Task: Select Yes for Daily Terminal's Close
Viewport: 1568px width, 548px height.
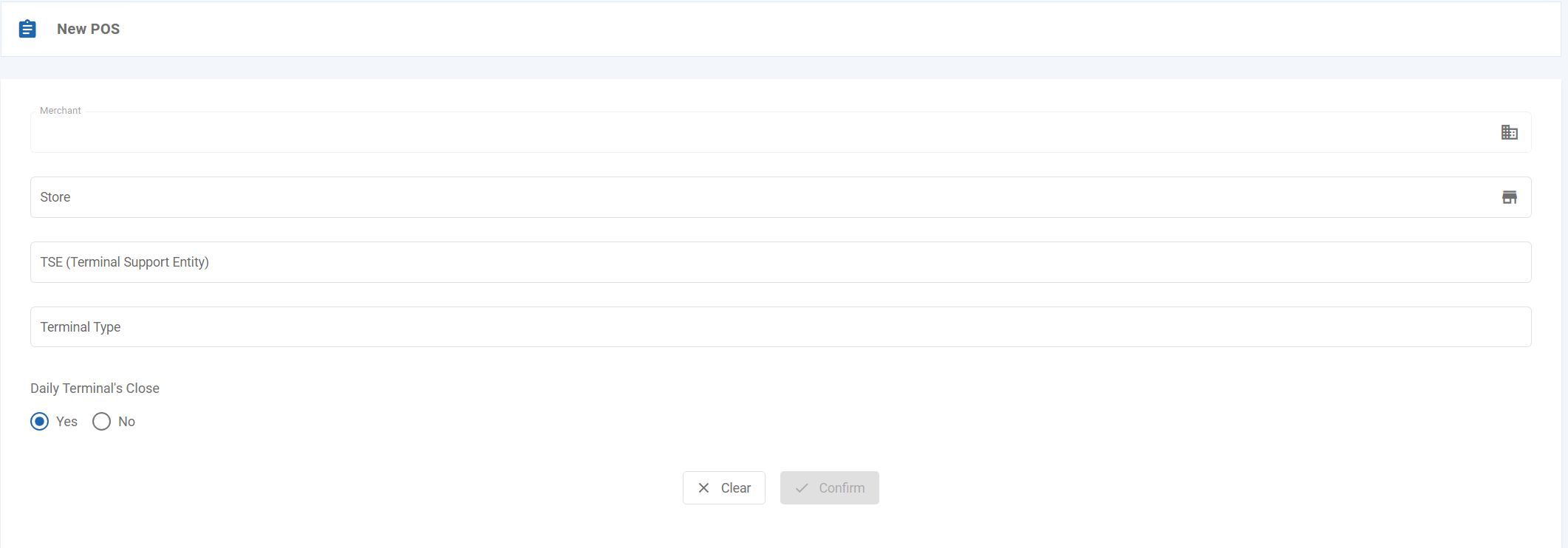Action: tap(40, 421)
